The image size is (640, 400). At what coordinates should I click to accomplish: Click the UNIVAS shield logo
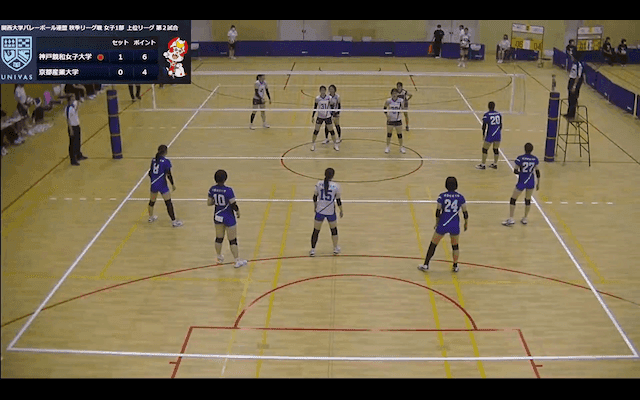pos(17,53)
